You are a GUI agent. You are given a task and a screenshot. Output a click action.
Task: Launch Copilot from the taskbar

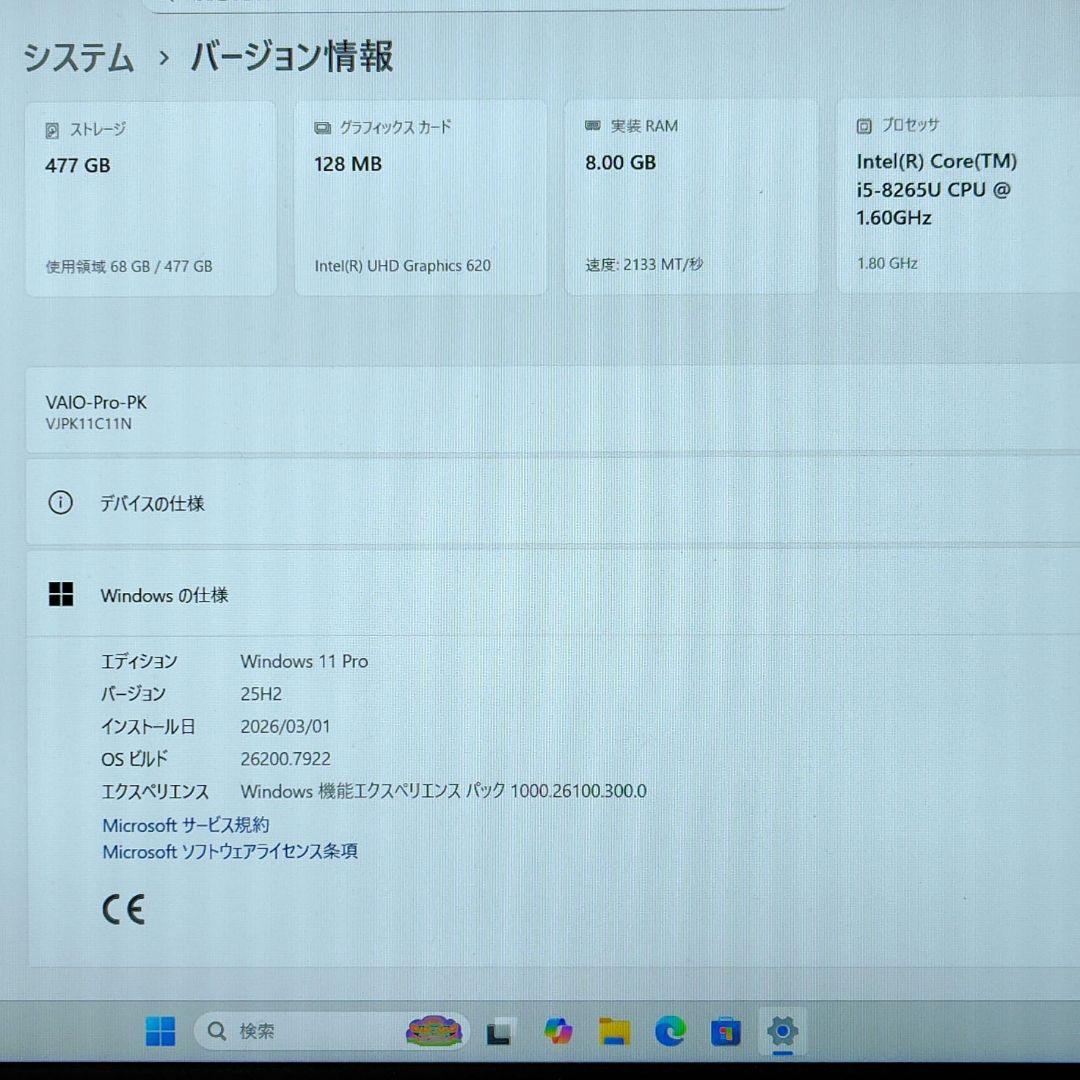(558, 1031)
